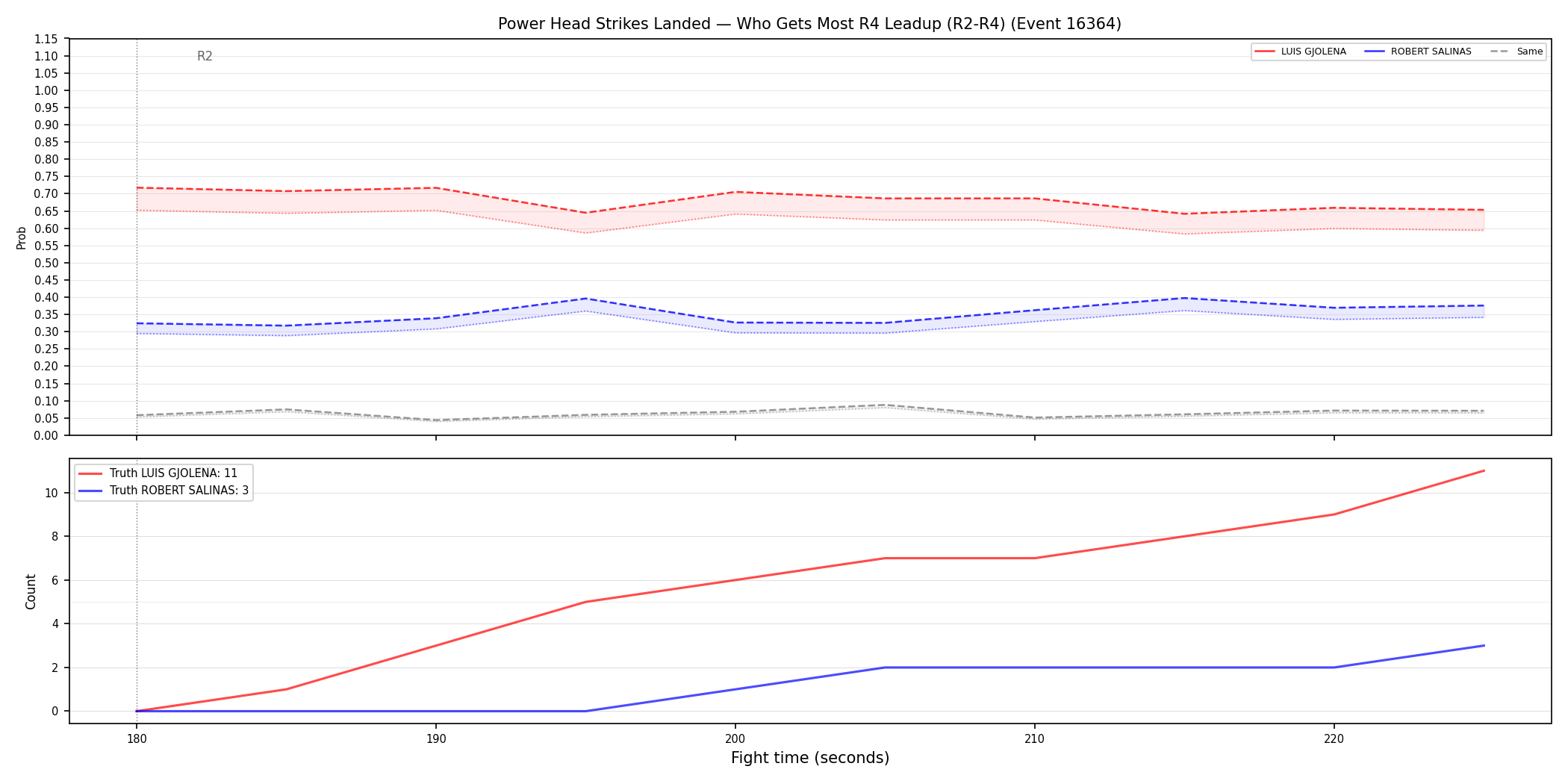Click count axis tick label 6
This screenshot has height=784, width=1568.
(x=55, y=580)
